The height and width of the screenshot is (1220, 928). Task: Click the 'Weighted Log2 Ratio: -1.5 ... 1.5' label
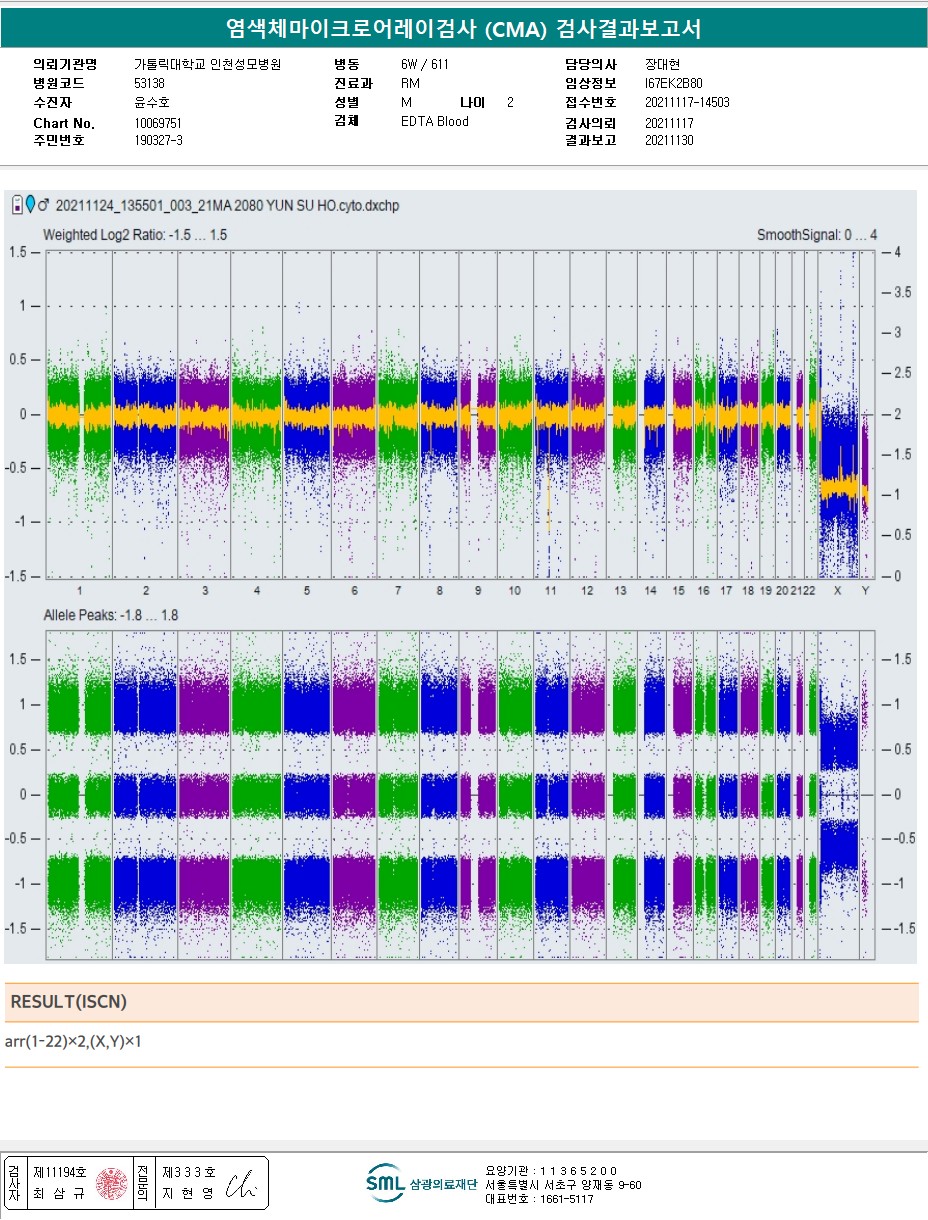point(135,235)
